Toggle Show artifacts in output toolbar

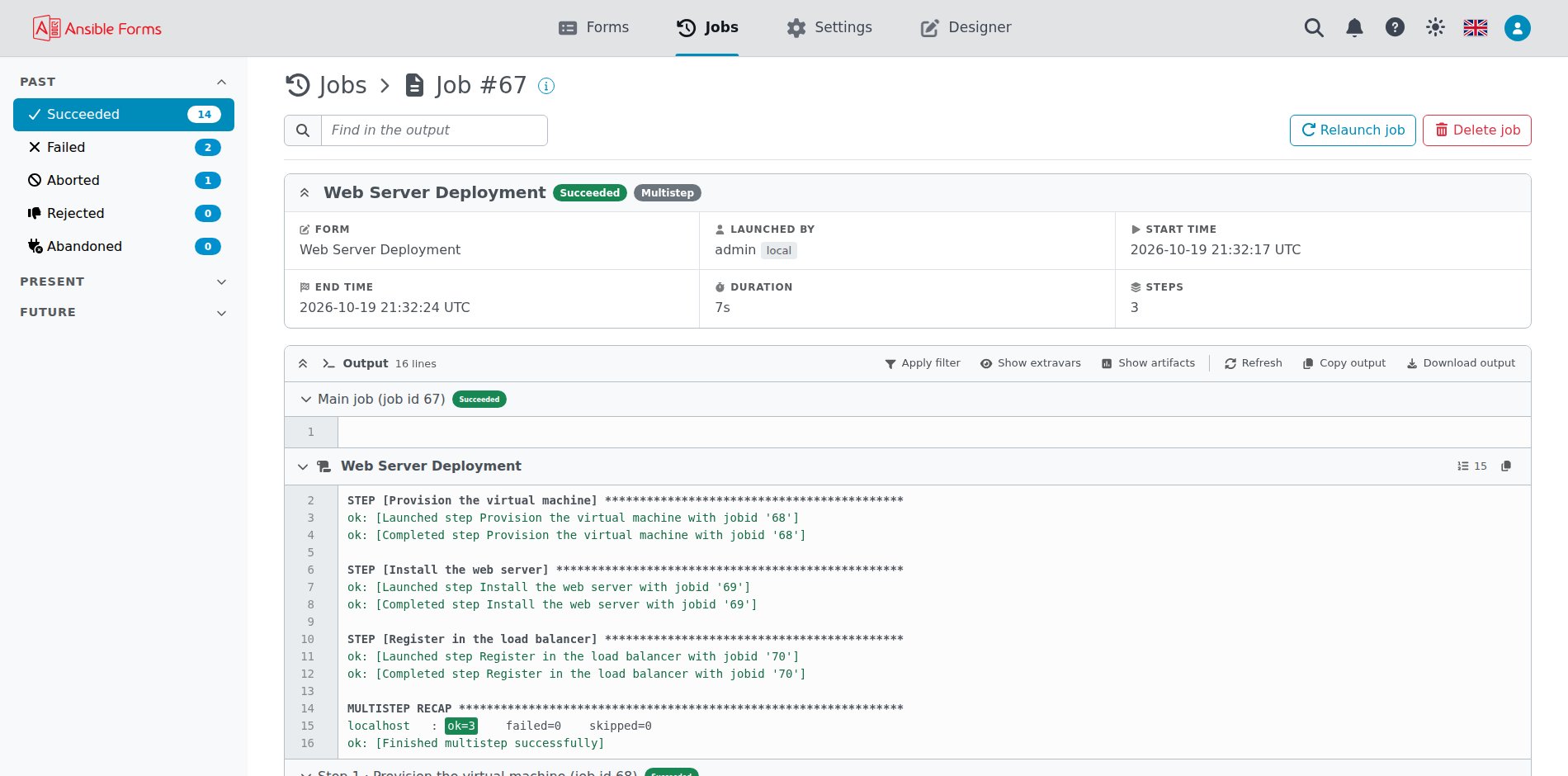[x=1148, y=363]
